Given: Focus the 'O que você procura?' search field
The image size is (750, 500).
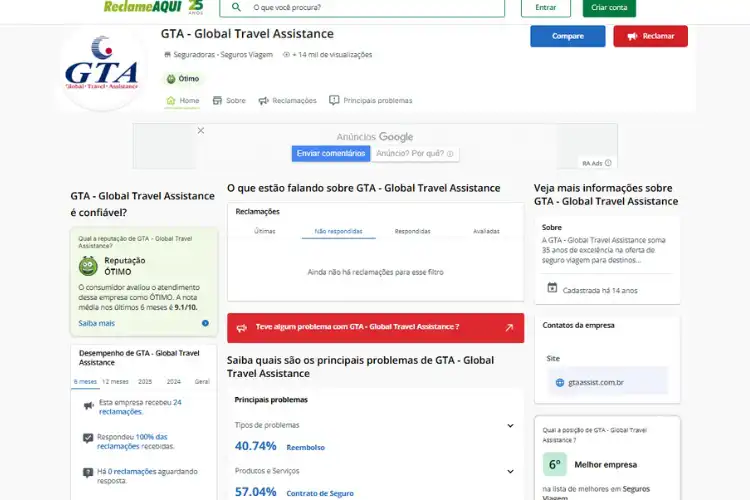Looking at the screenshot, I should tap(362, 8).
